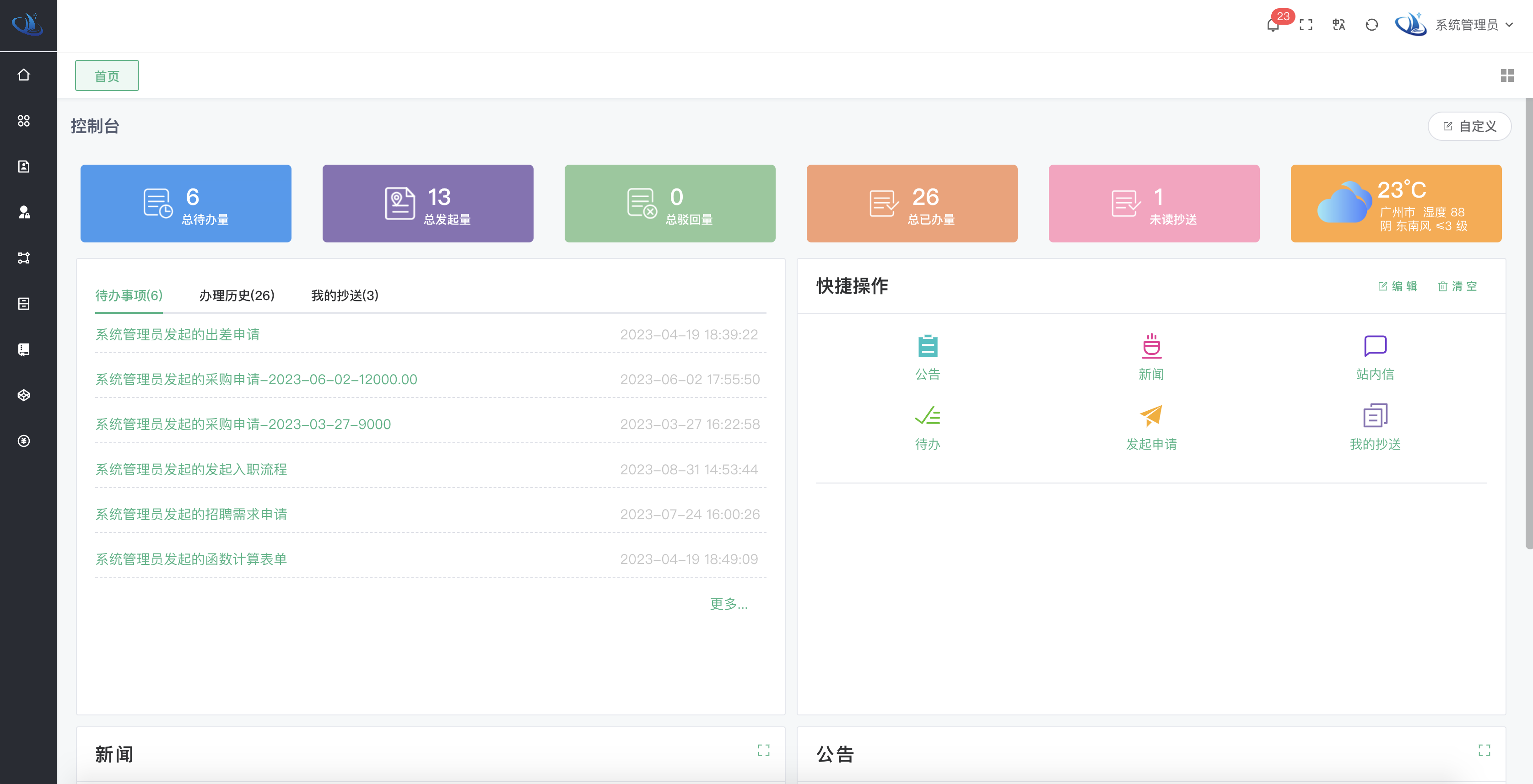The width and height of the screenshot is (1533, 784).
Task: Open the notification bell with 23 badge
Action: 1273,25
